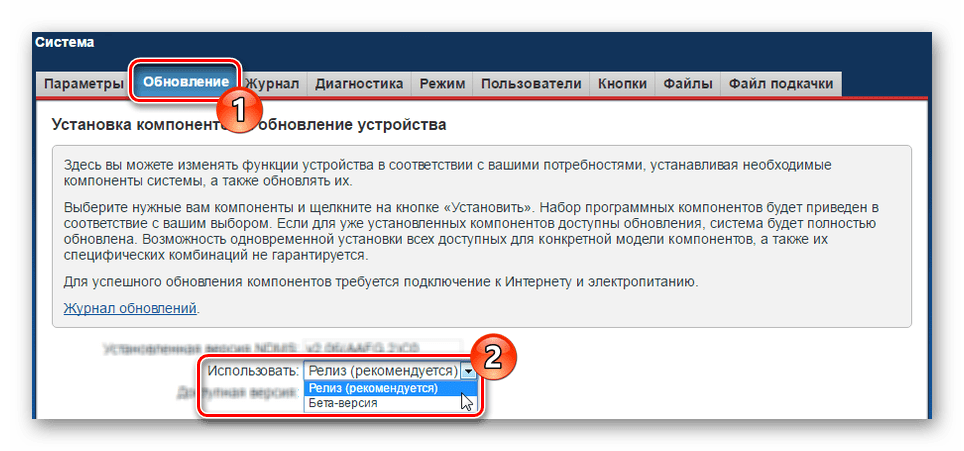Image resolution: width=964 pixels, height=451 pixels.
Task: Switch to the Кнопки tab
Action: point(622,84)
